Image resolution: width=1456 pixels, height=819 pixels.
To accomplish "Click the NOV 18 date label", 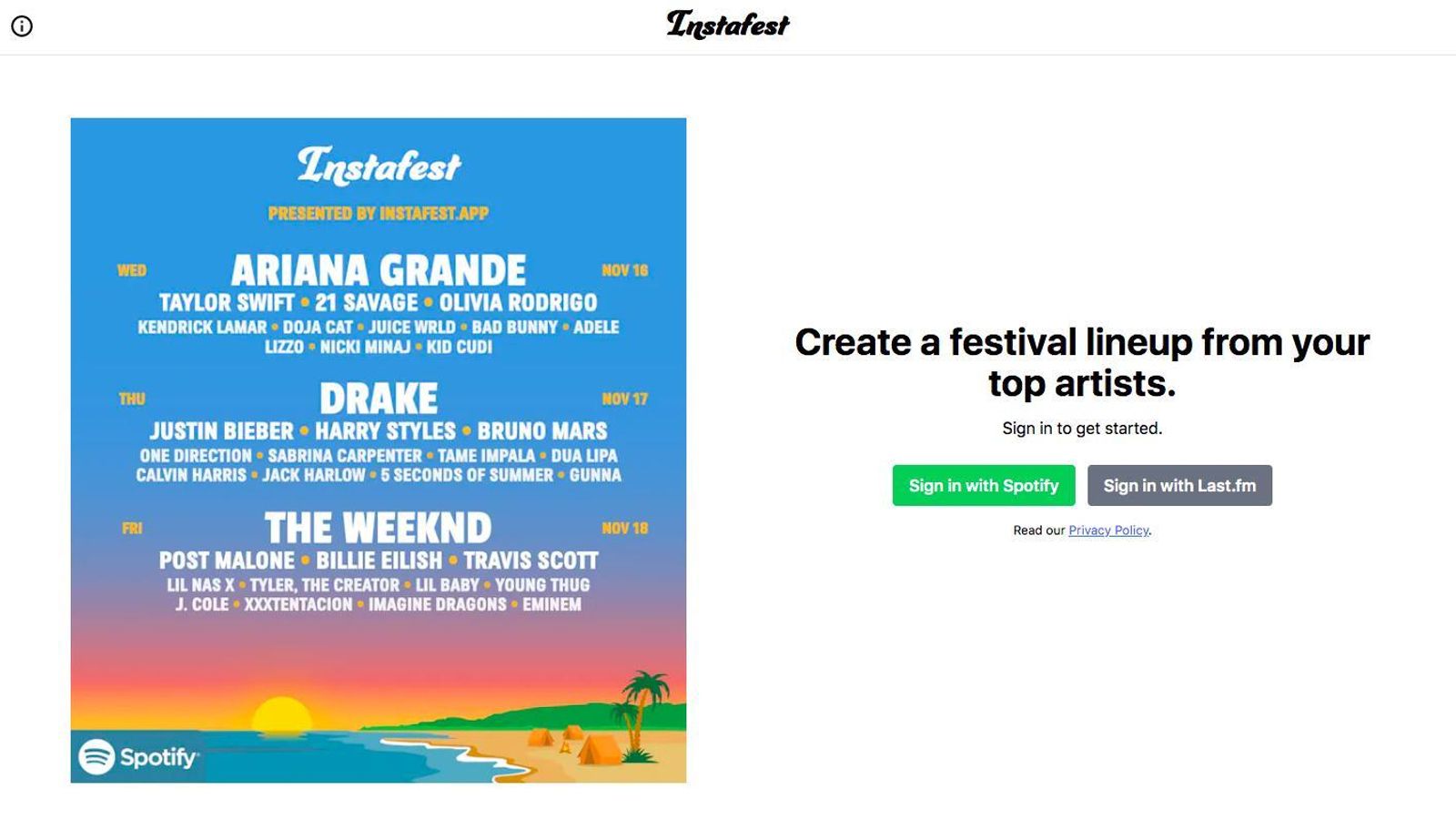I will click(624, 528).
